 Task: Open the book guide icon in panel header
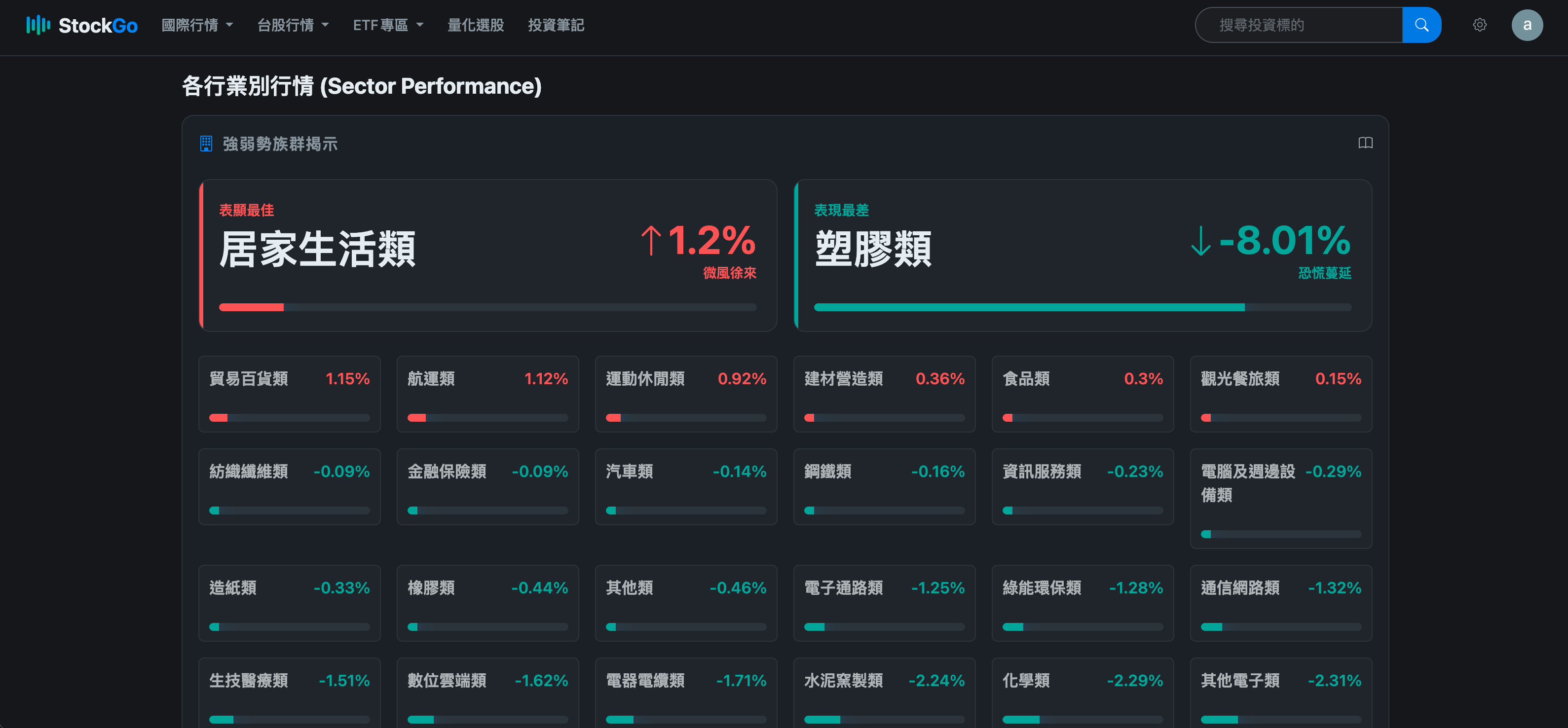pyautogui.click(x=1365, y=143)
